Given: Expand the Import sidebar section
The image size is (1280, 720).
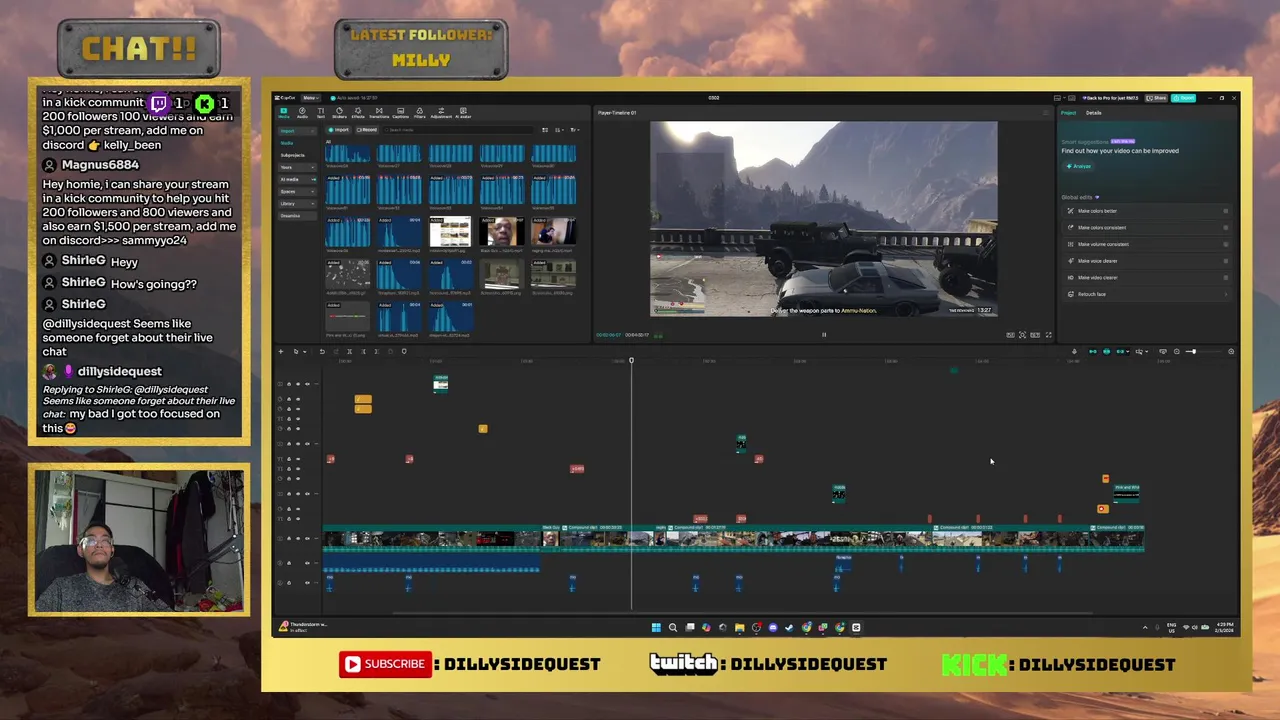Looking at the screenshot, I should coord(297,131).
